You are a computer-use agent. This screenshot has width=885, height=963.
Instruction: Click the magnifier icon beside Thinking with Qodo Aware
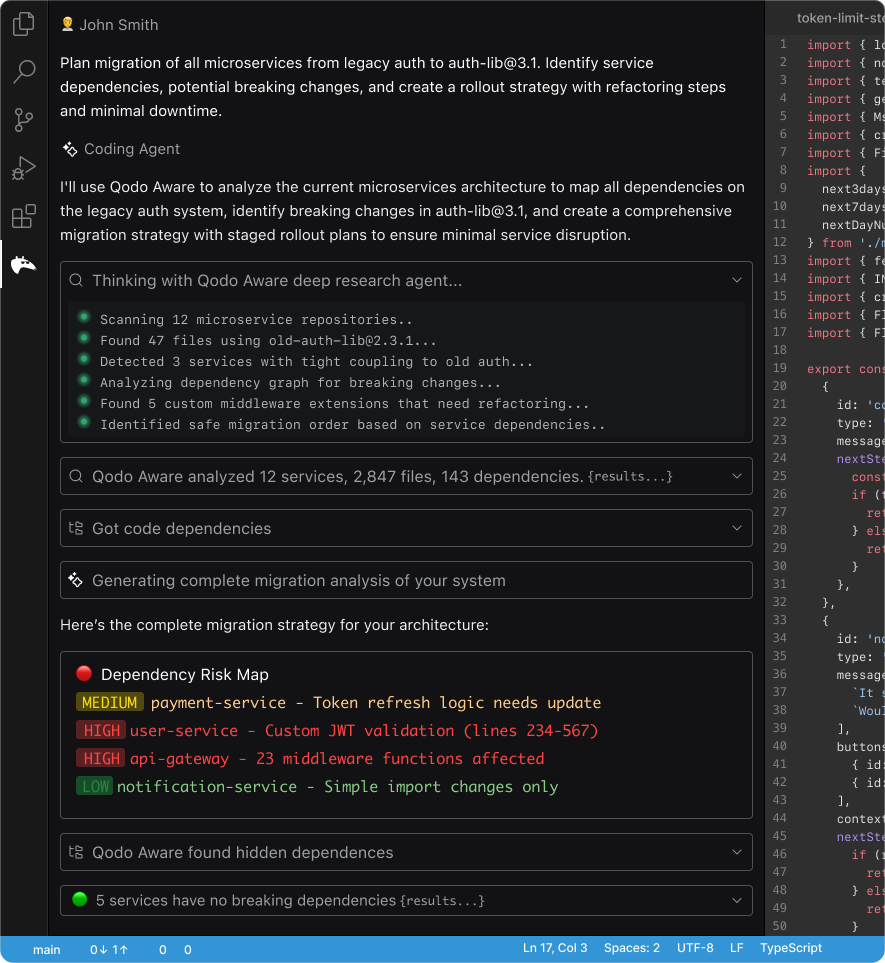tap(76, 281)
